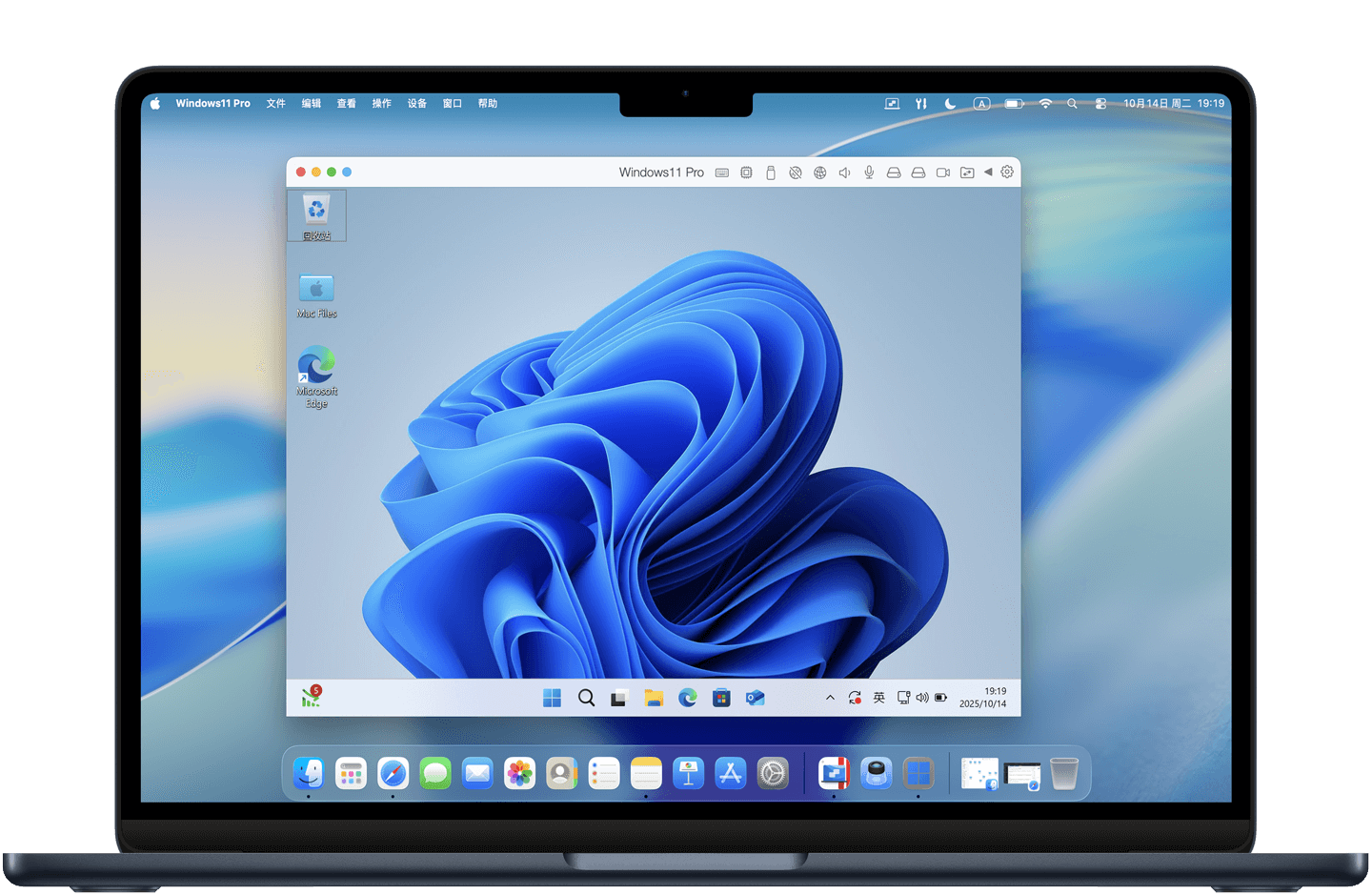
Task: Open the shared folder icon in toolbar
Action: click(967, 173)
